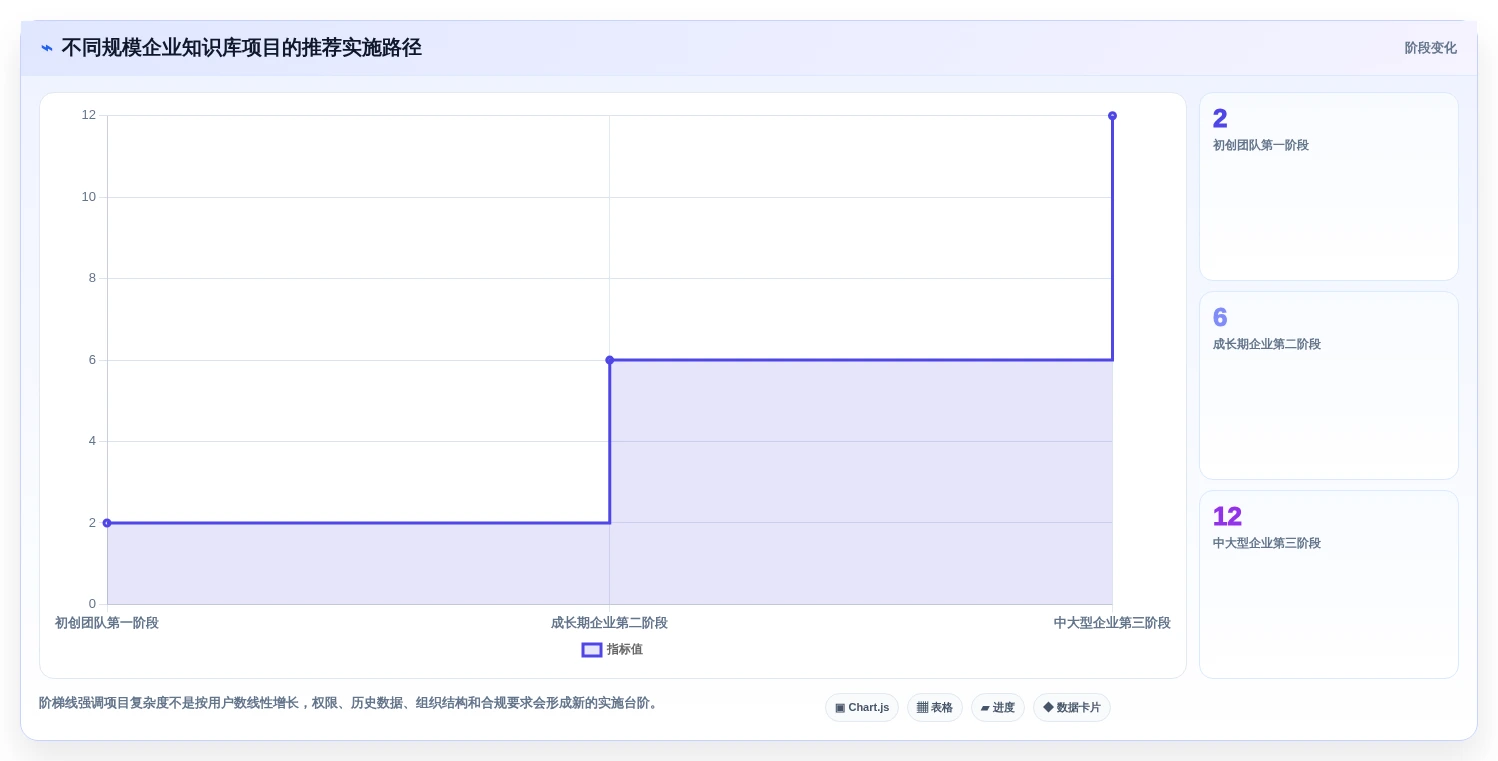Click the y-axis tick label 10

89,197
